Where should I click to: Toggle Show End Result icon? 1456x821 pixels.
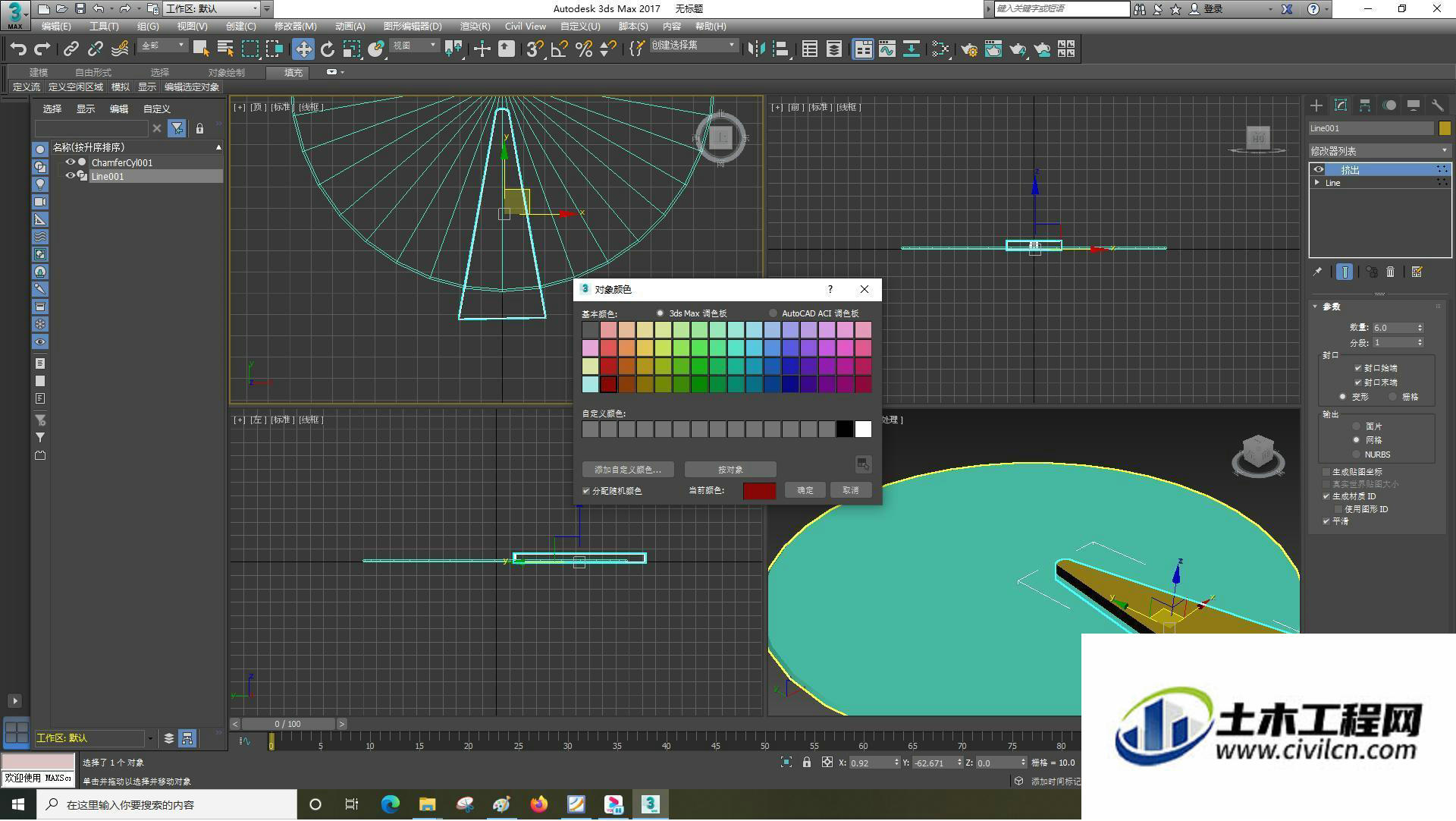1345,272
